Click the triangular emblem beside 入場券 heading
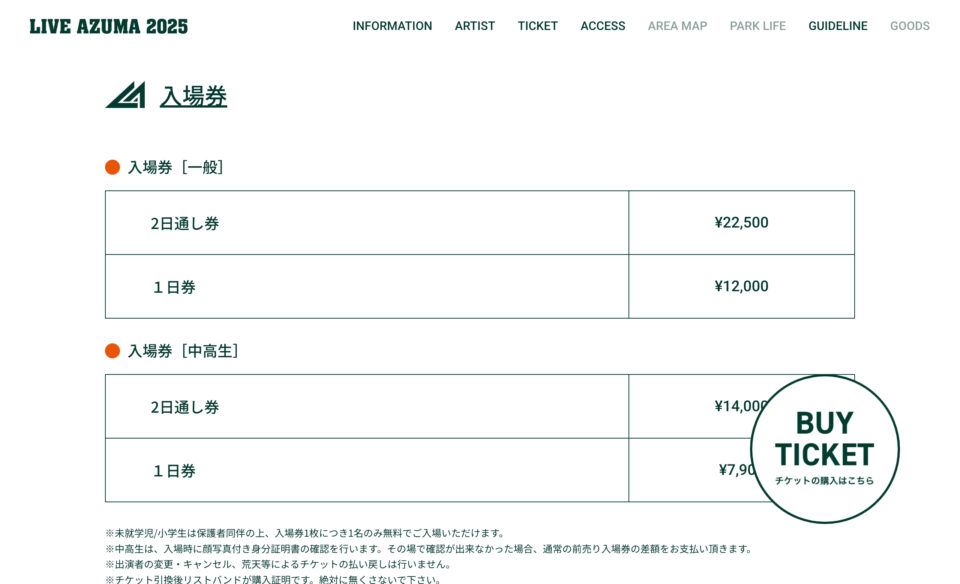Viewport: 960px width, 584px height. click(x=126, y=95)
